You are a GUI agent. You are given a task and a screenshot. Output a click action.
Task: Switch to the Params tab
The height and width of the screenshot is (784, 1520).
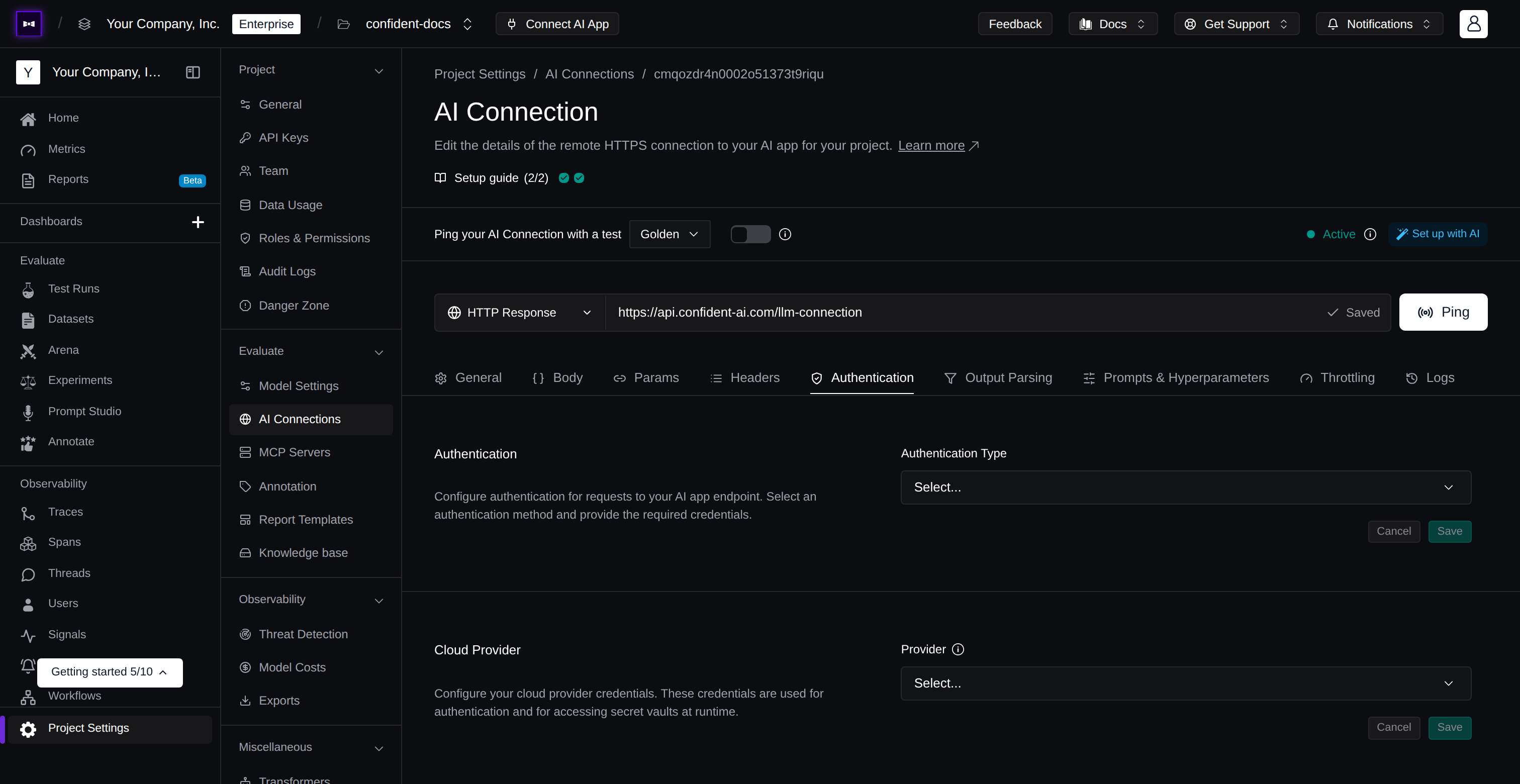click(x=646, y=378)
